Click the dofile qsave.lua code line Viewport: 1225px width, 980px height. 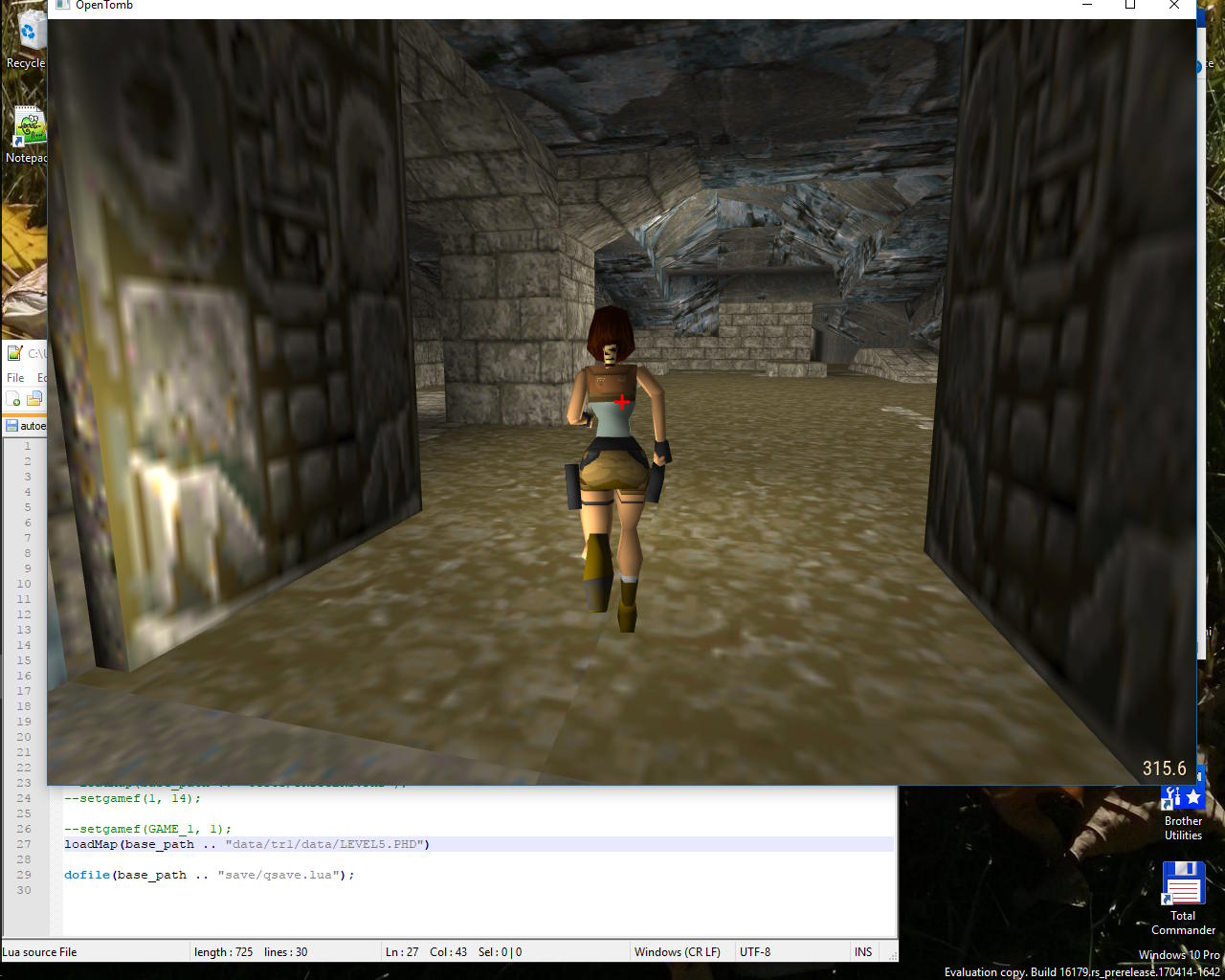click(209, 875)
